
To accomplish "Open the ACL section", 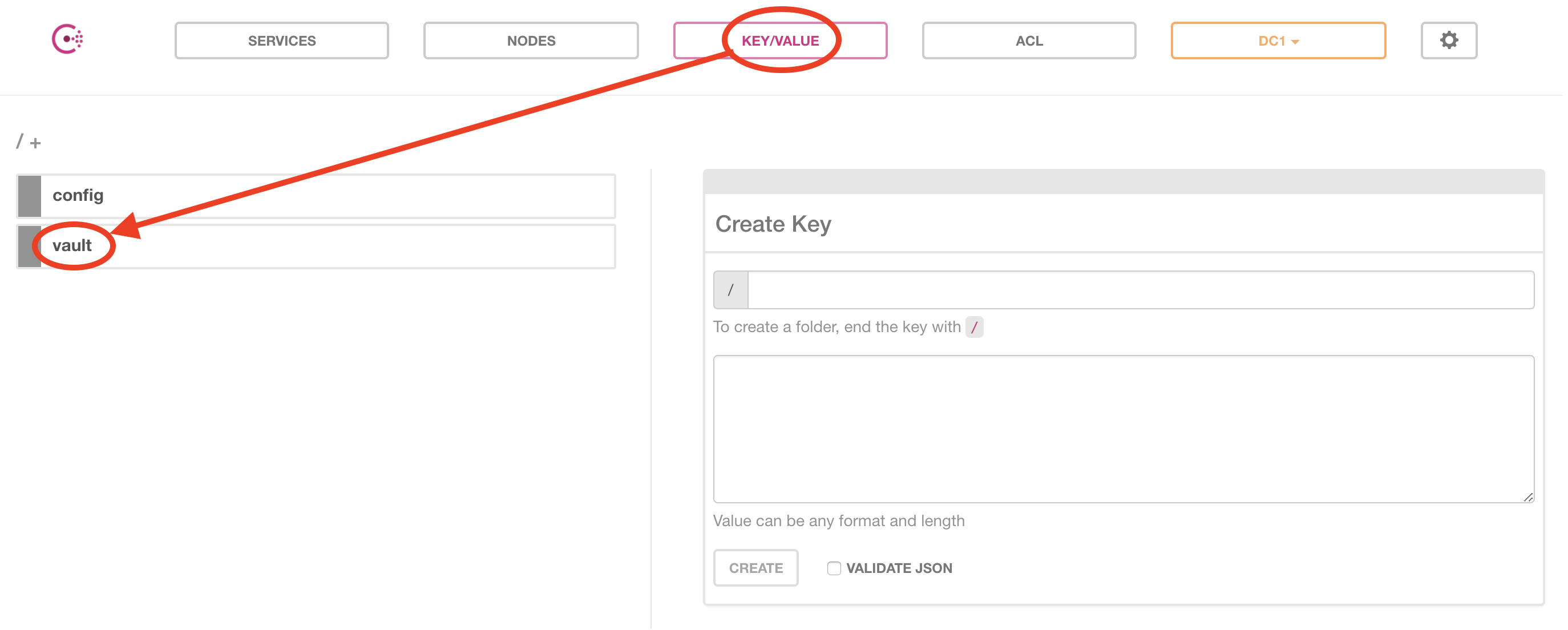I will (x=1028, y=40).
